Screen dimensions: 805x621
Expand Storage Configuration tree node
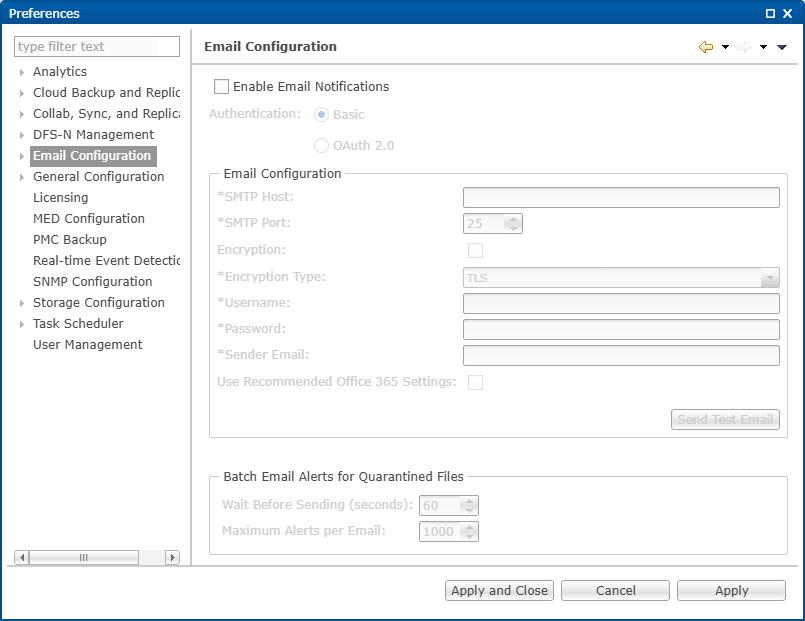click(x=22, y=303)
